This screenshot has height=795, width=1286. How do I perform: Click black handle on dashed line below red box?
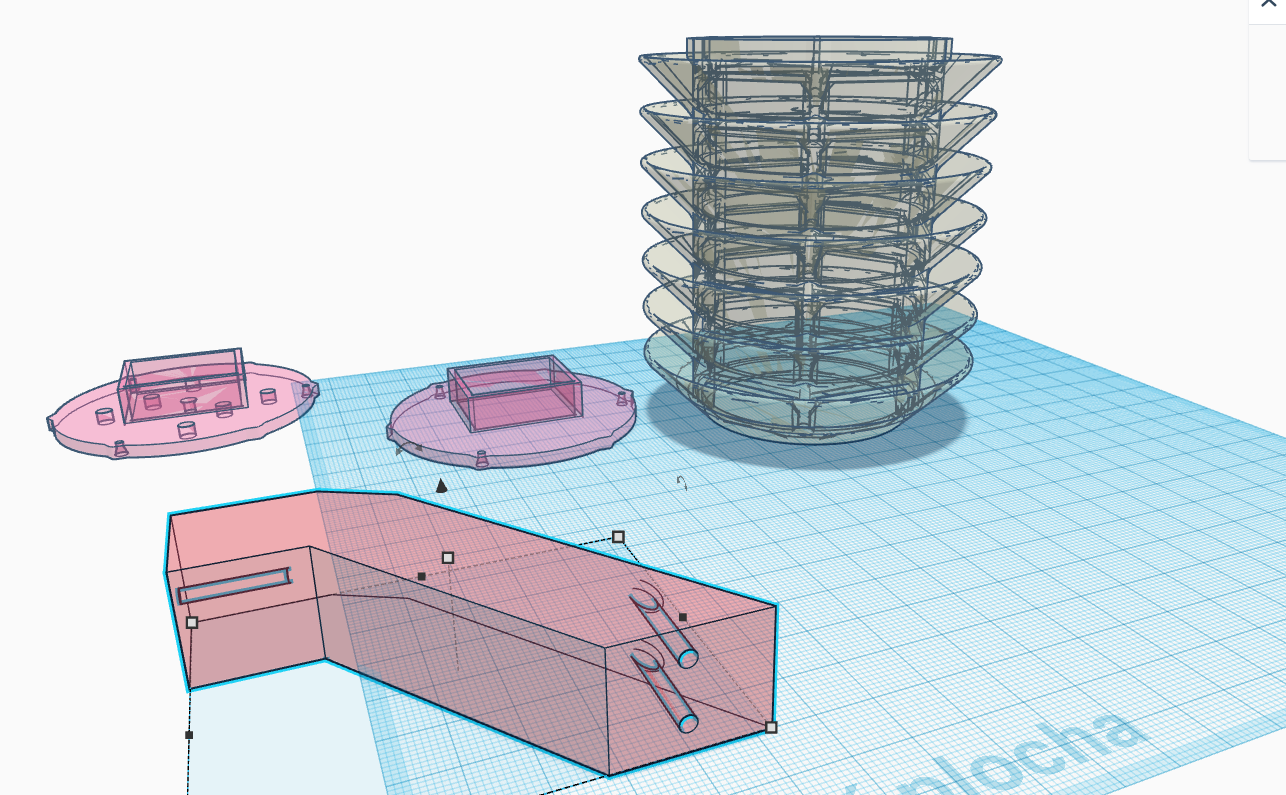click(189, 735)
